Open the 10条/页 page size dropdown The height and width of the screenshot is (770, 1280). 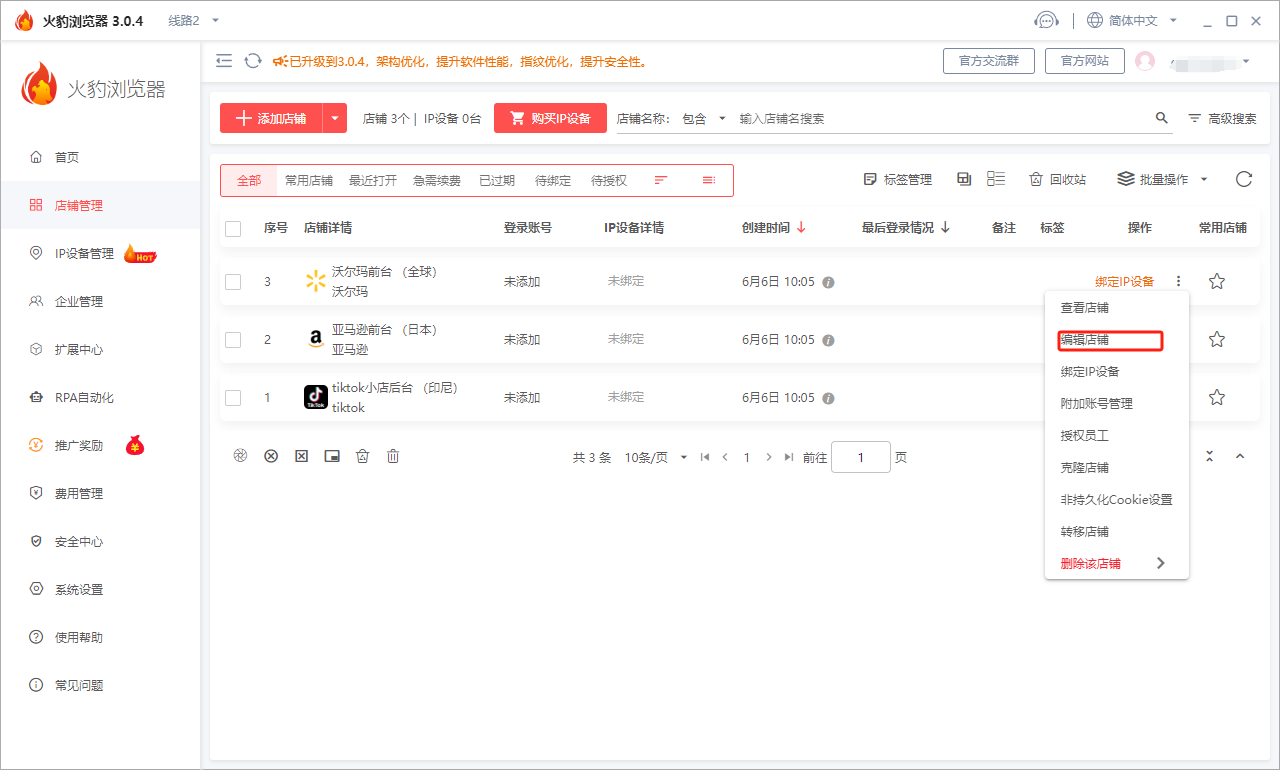[x=656, y=458]
